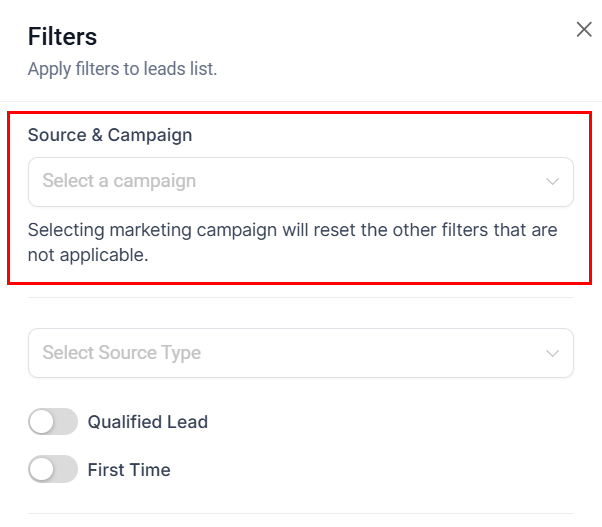Enable the Qualified Lead toggle
The image size is (602, 527).
click(53, 422)
